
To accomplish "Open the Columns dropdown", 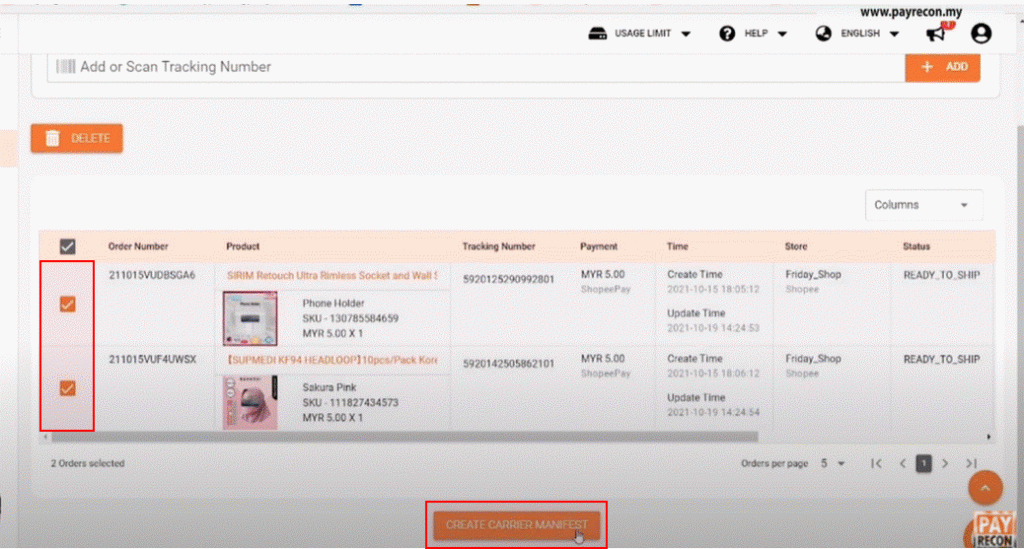I will (923, 205).
